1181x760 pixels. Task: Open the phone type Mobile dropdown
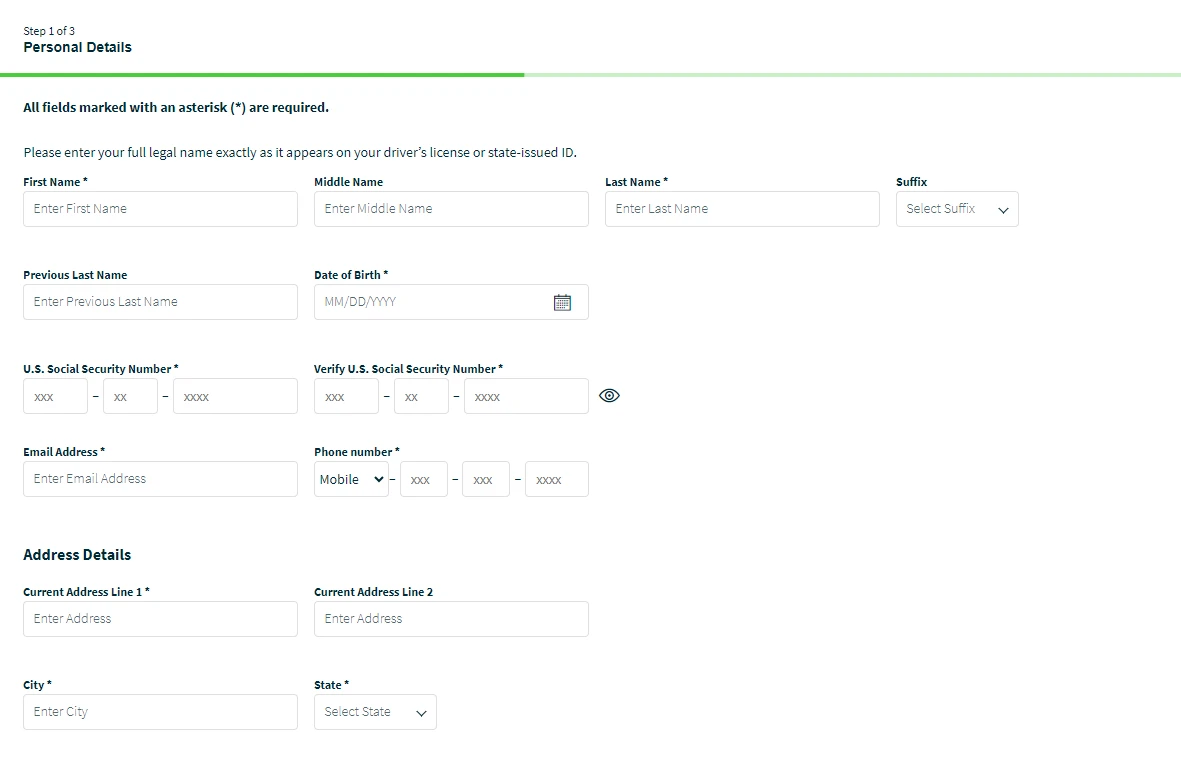click(350, 479)
